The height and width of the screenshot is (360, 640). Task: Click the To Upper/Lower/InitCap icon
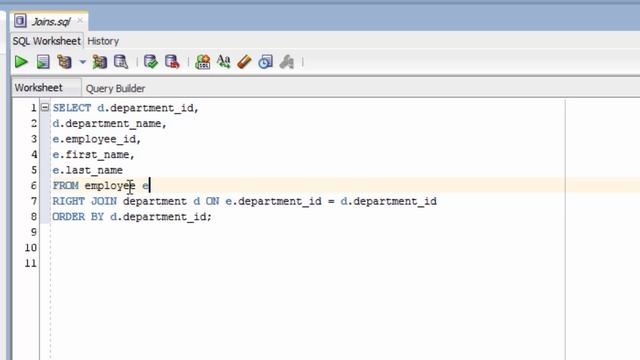[x=224, y=62]
